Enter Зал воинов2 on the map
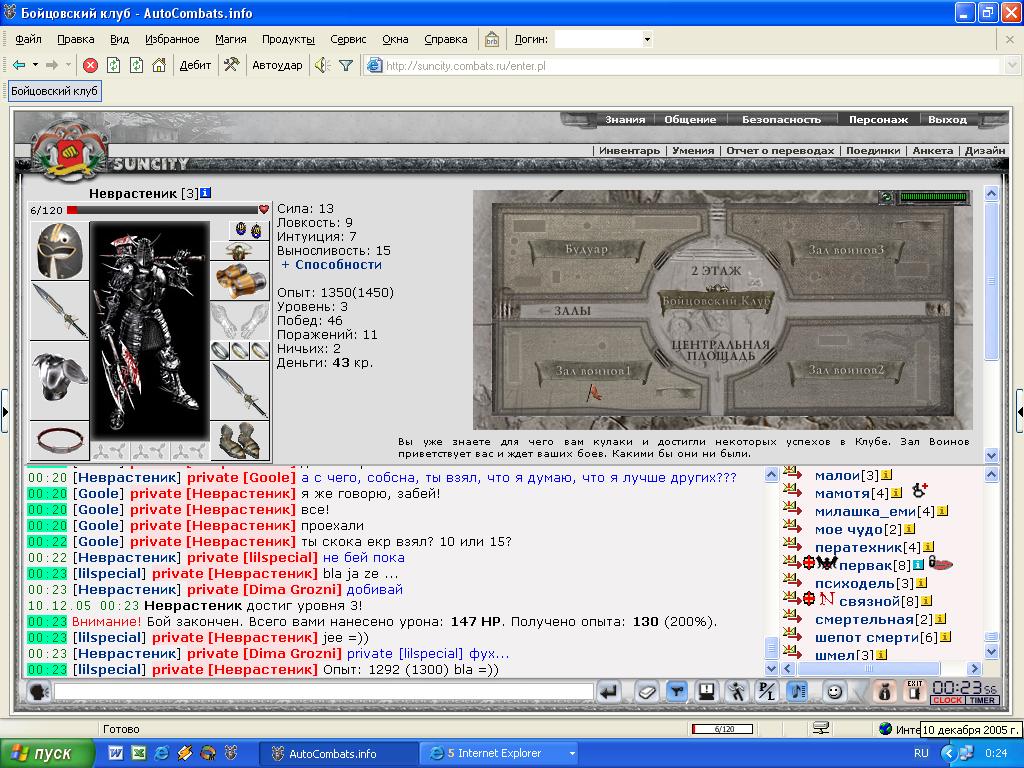 [x=846, y=370]
